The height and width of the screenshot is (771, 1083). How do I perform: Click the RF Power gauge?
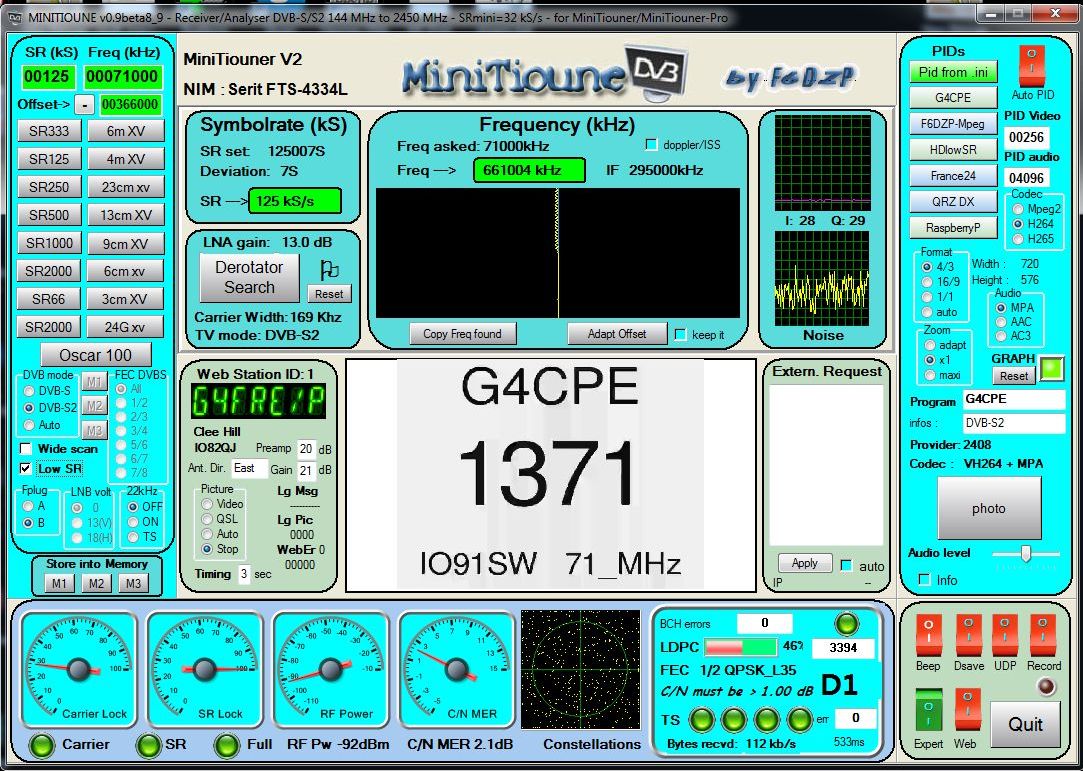[x=331, y=669]
